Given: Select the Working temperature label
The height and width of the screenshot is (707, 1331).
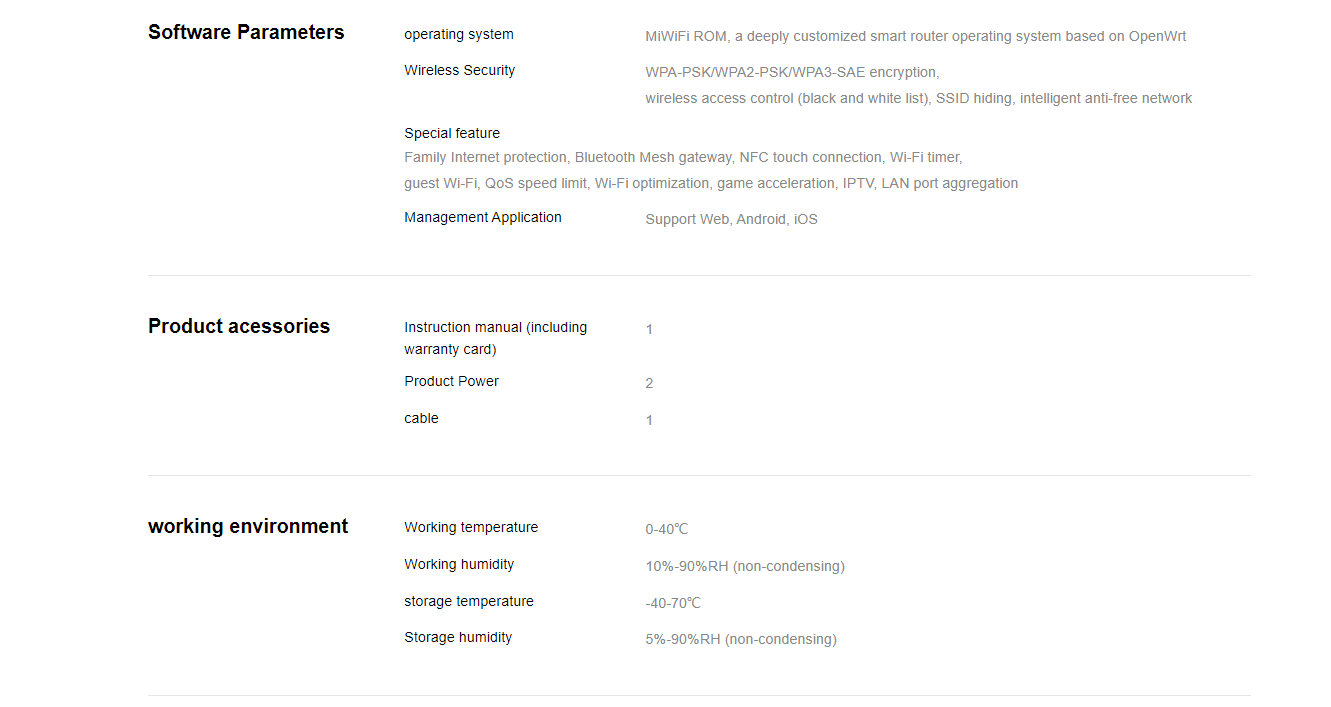Looking at the screenshot, I should [x=471, y=527].
